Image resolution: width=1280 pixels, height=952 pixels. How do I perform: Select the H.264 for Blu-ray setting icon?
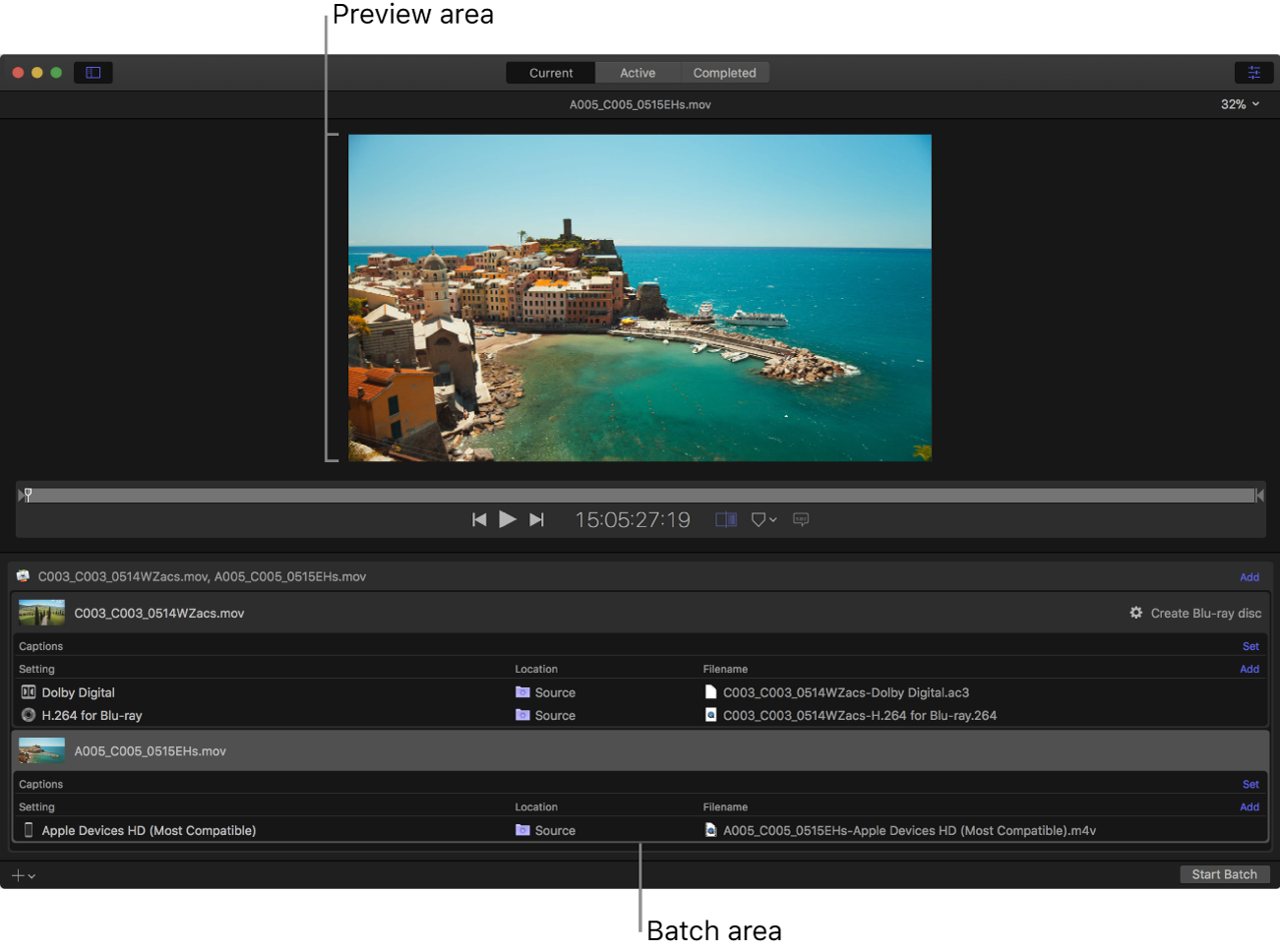click(27, 715)
